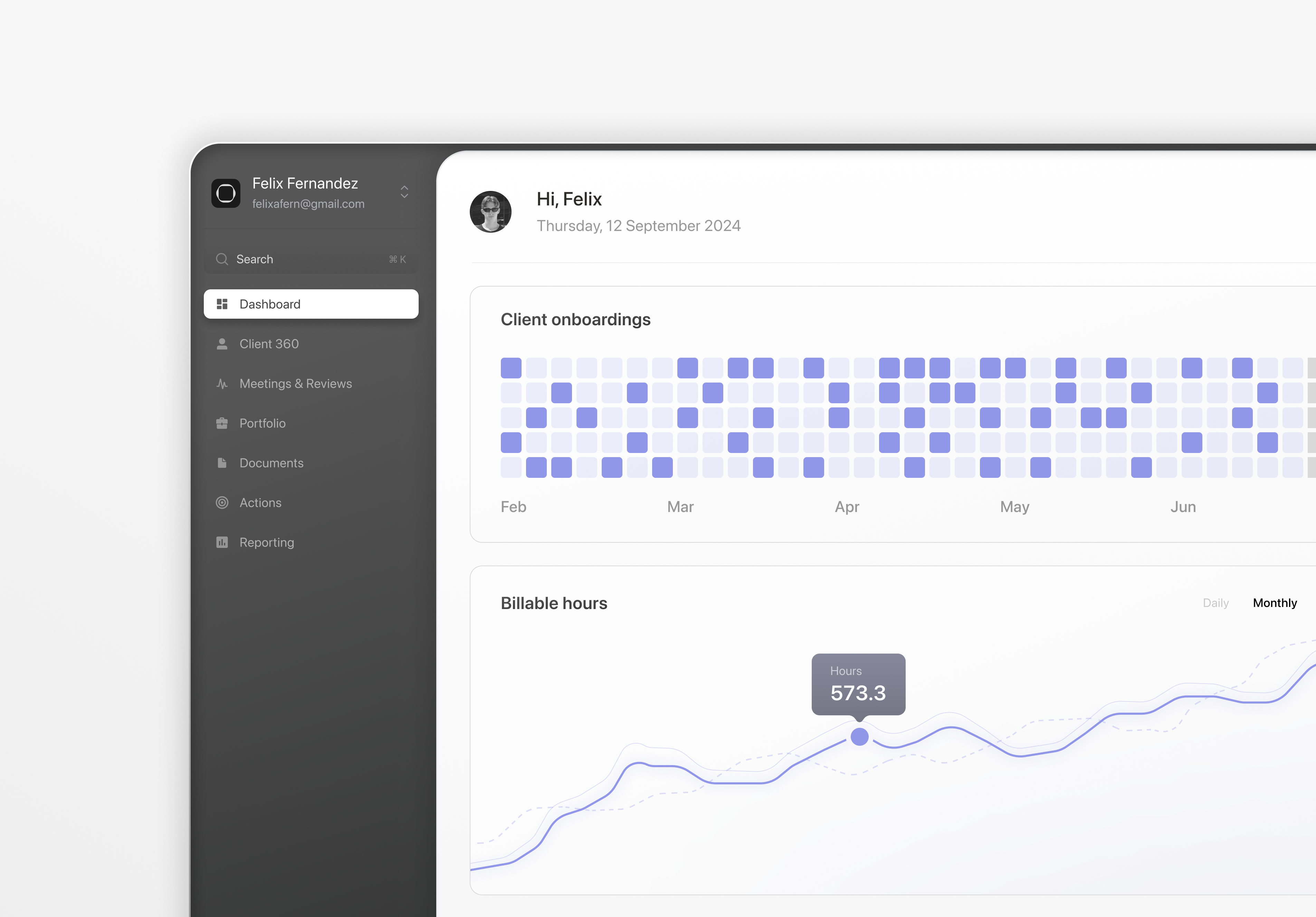
Task: Switch billable hours to Daily view
Action: pos(1215,603)
